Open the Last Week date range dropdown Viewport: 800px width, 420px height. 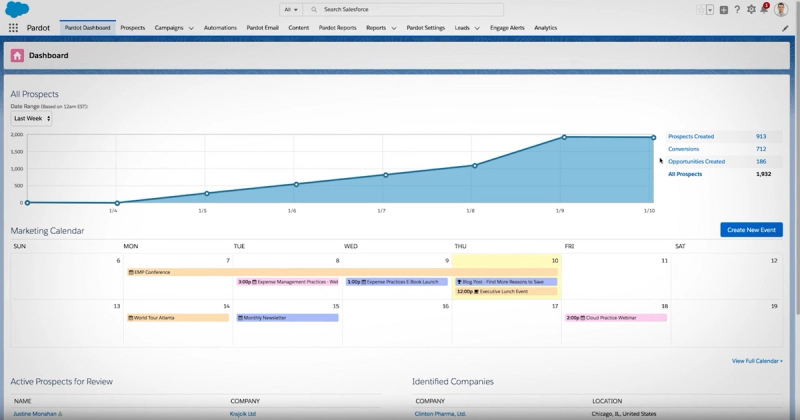(31, 118)
